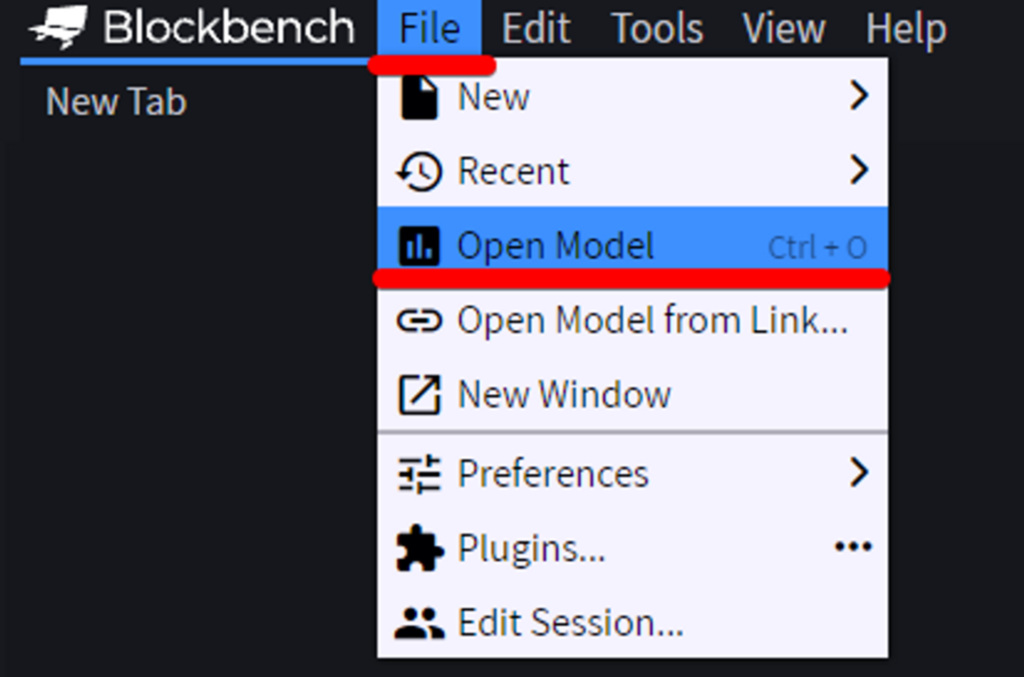1024x677 pixels.
Task: Click the Blockbench logo icon
Action: pyautogui.click(x=57, y=29)
